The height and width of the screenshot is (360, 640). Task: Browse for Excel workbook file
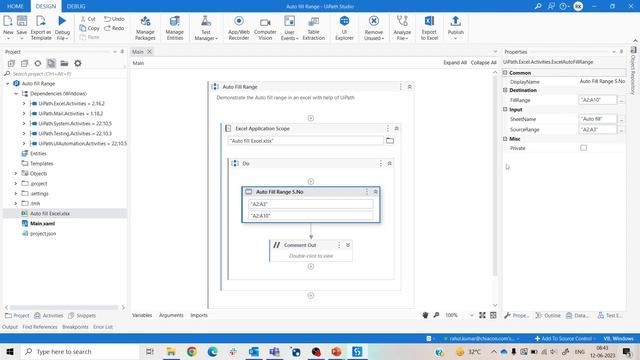[390, 140]
